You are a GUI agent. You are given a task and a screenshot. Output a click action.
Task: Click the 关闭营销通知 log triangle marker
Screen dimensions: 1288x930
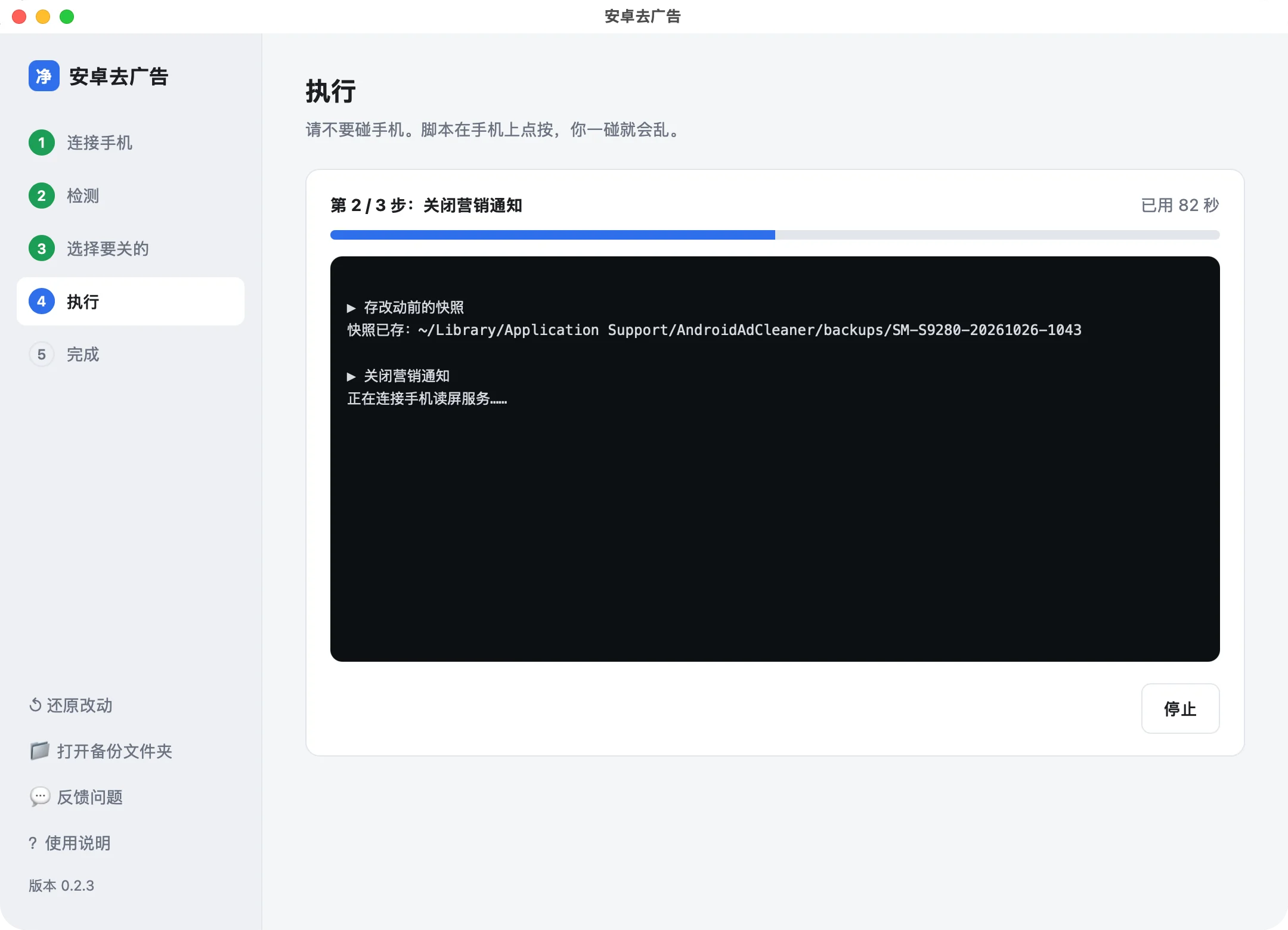coord(351,377)
